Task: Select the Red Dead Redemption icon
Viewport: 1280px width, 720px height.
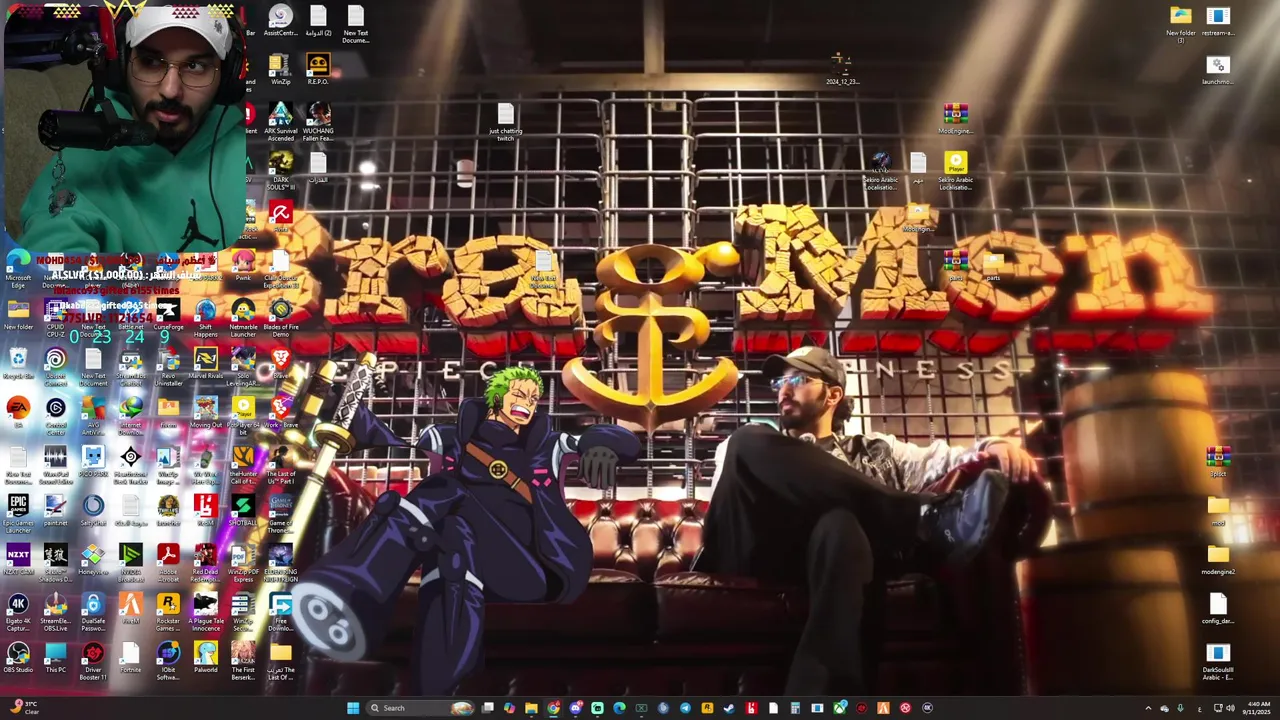Action: 205,562
